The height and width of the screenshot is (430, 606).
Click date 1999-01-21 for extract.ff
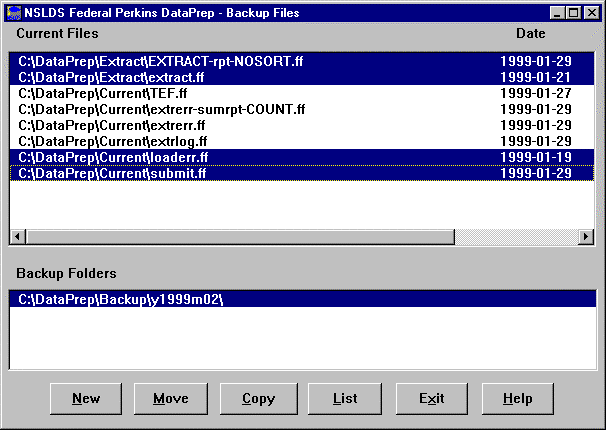pyautogui.click(x=536, y=77)
